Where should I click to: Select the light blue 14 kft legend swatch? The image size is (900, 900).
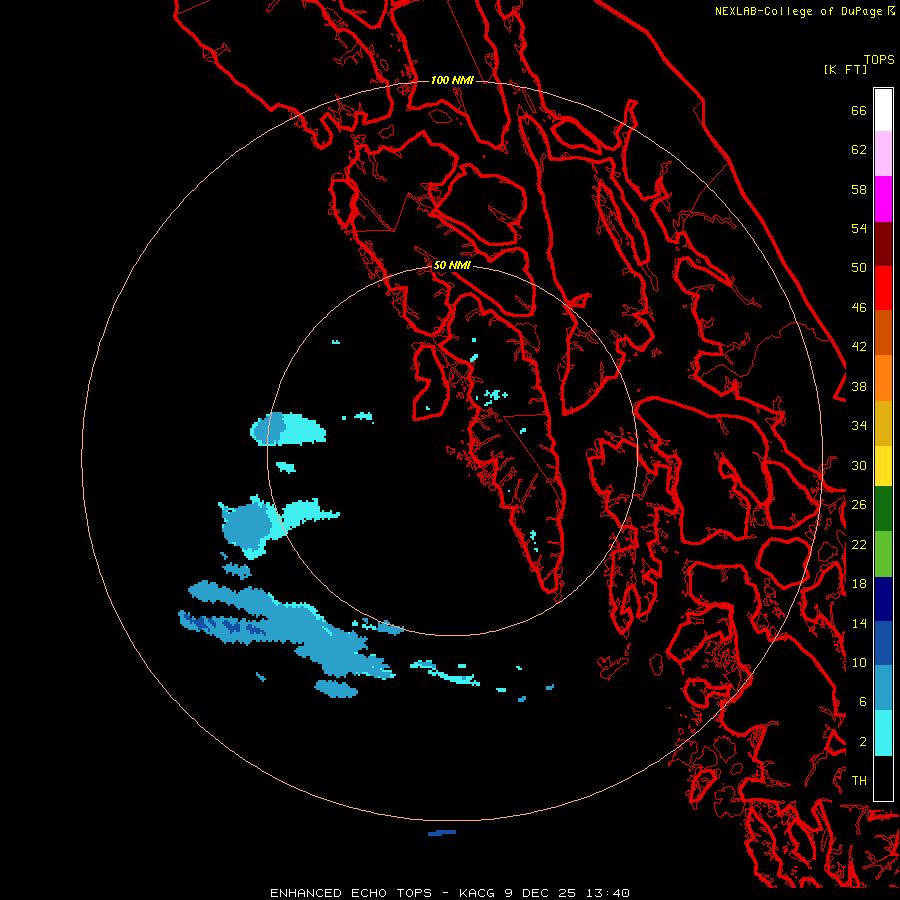pyautogui.click(x=883, y=687)
